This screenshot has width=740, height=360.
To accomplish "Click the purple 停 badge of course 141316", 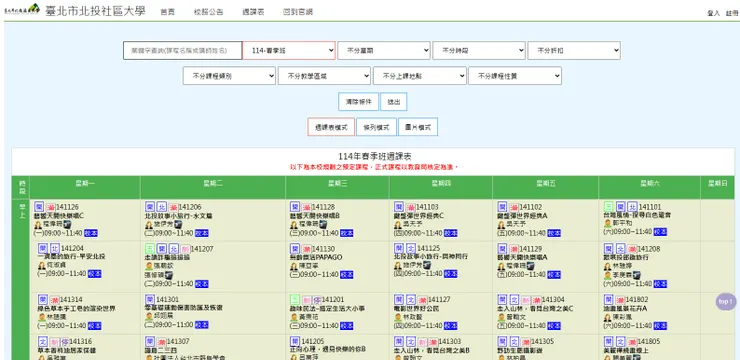I will (65, 342).
